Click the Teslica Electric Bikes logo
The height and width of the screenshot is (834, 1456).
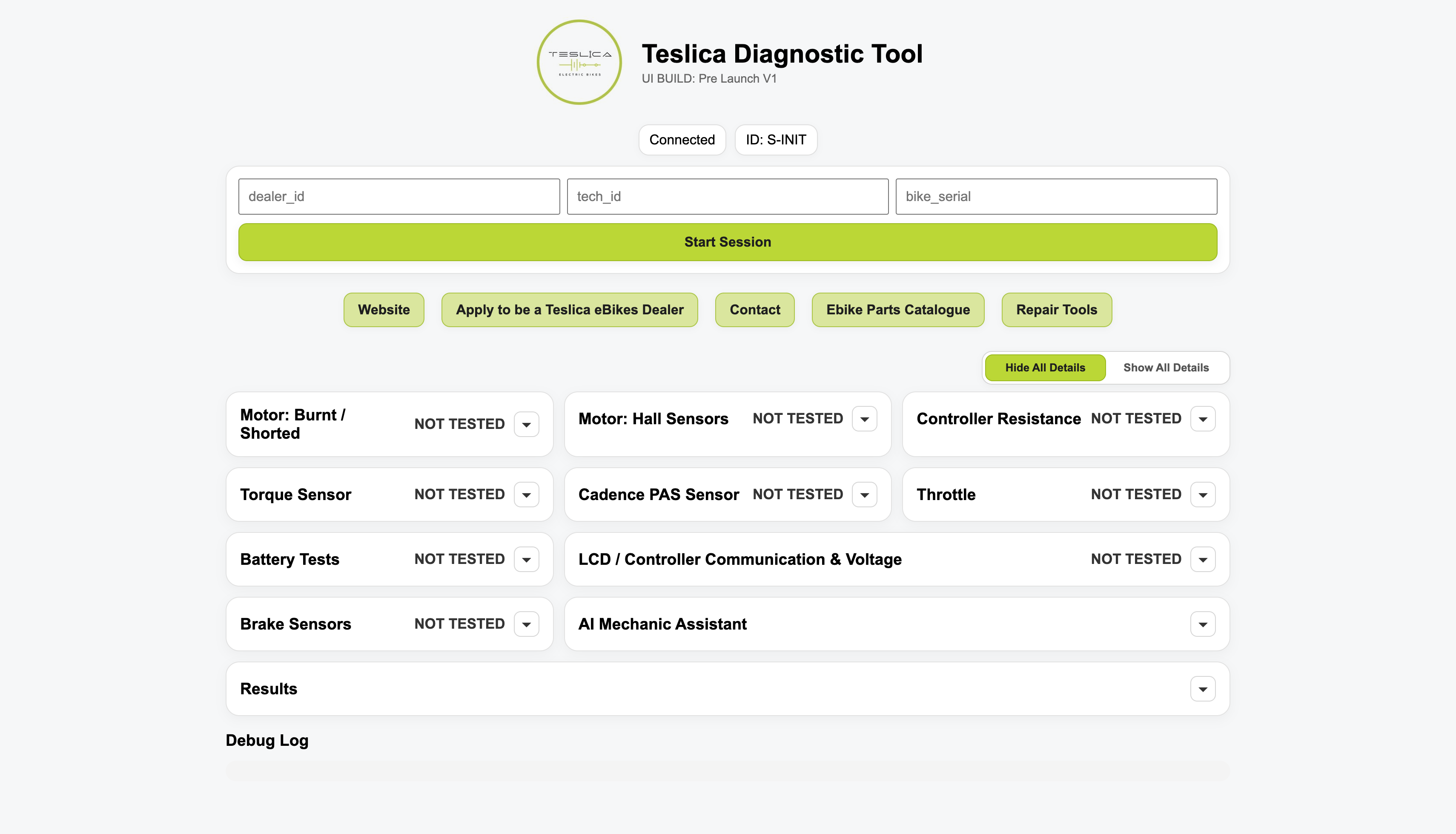(579, 62)
